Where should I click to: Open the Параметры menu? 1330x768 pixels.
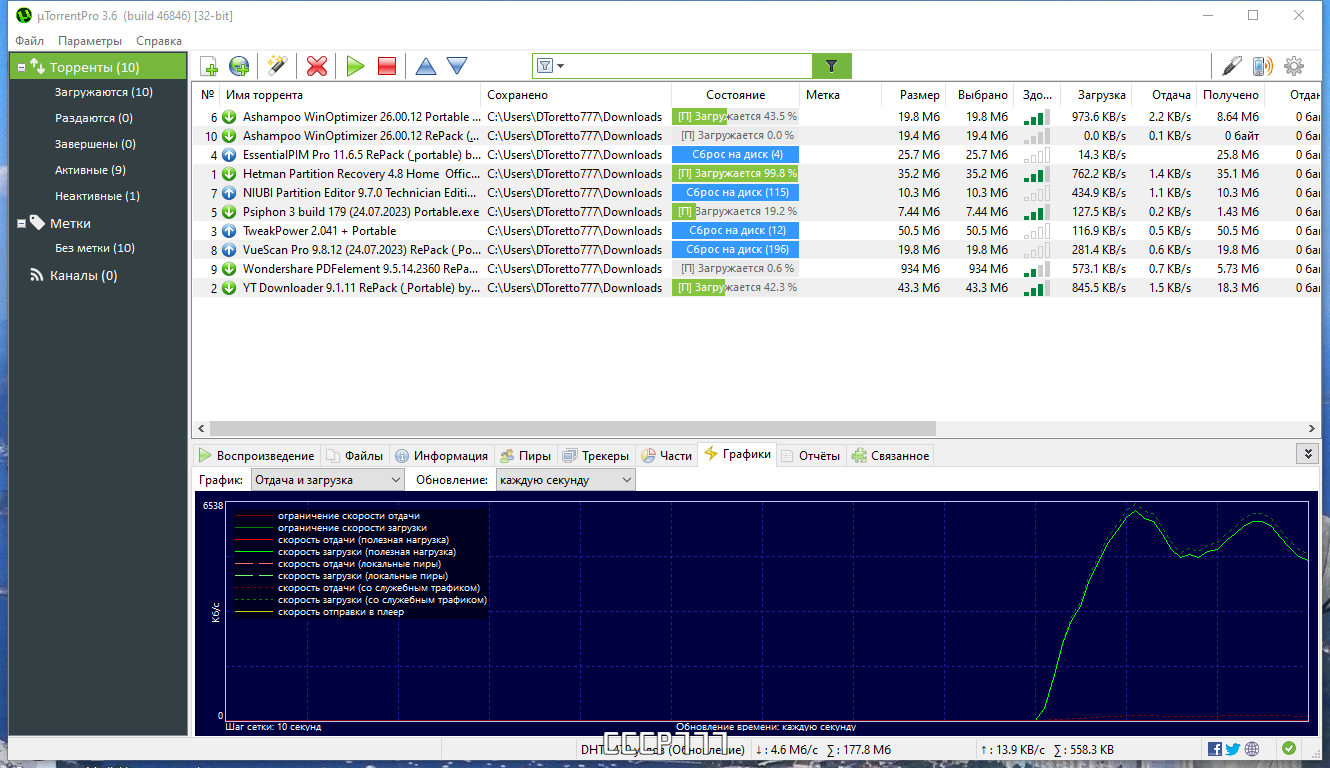coord(90,41)
